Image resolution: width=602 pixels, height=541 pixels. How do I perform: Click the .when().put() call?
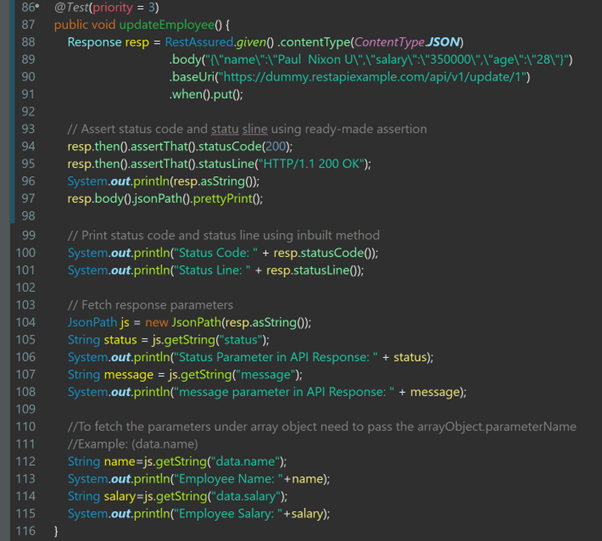[206, 95]
